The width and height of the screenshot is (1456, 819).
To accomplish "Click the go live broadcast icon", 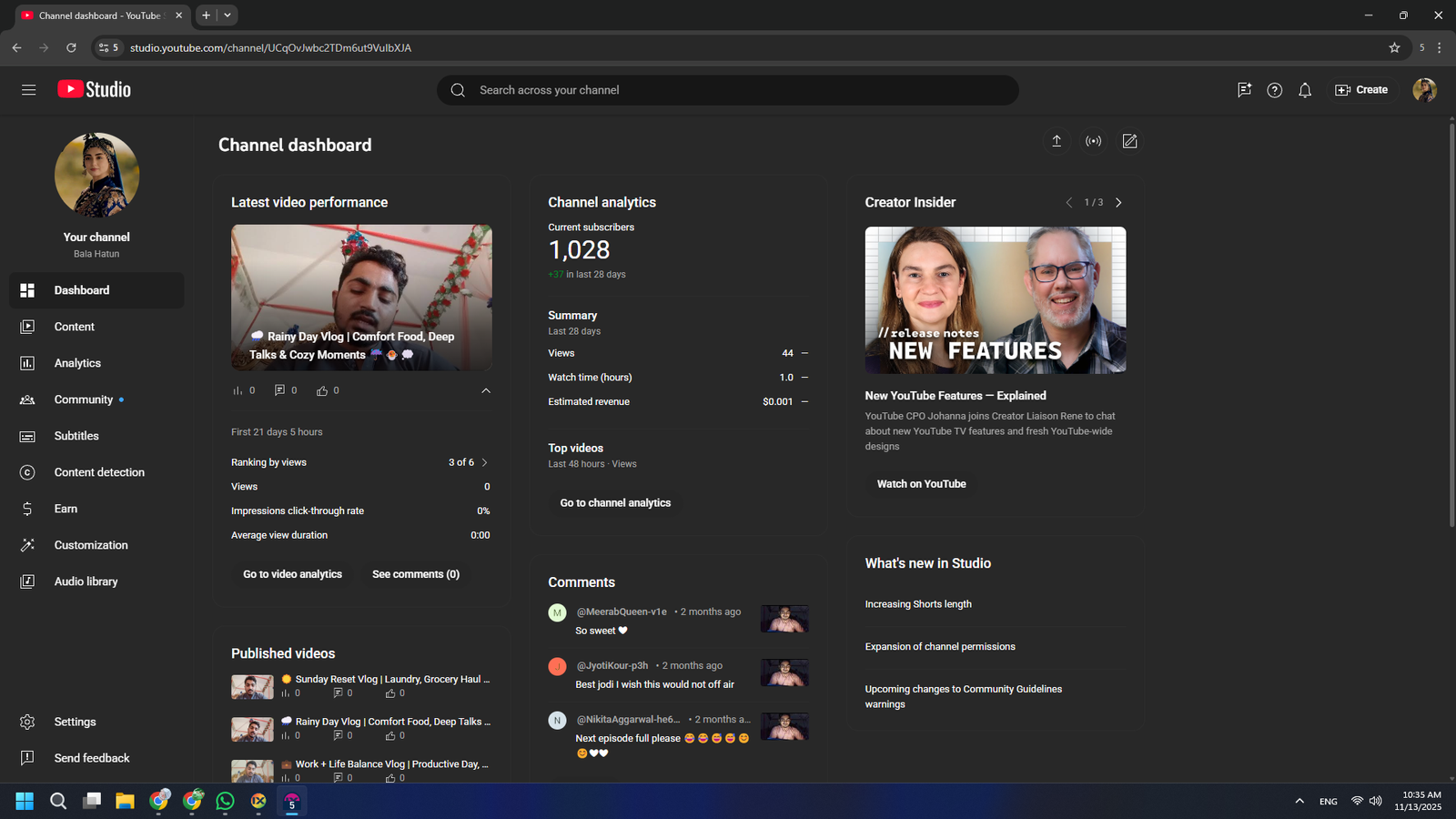I will (1093, 141).
